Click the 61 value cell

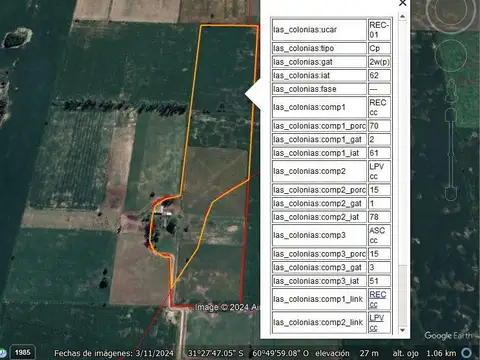coord(379,153)
